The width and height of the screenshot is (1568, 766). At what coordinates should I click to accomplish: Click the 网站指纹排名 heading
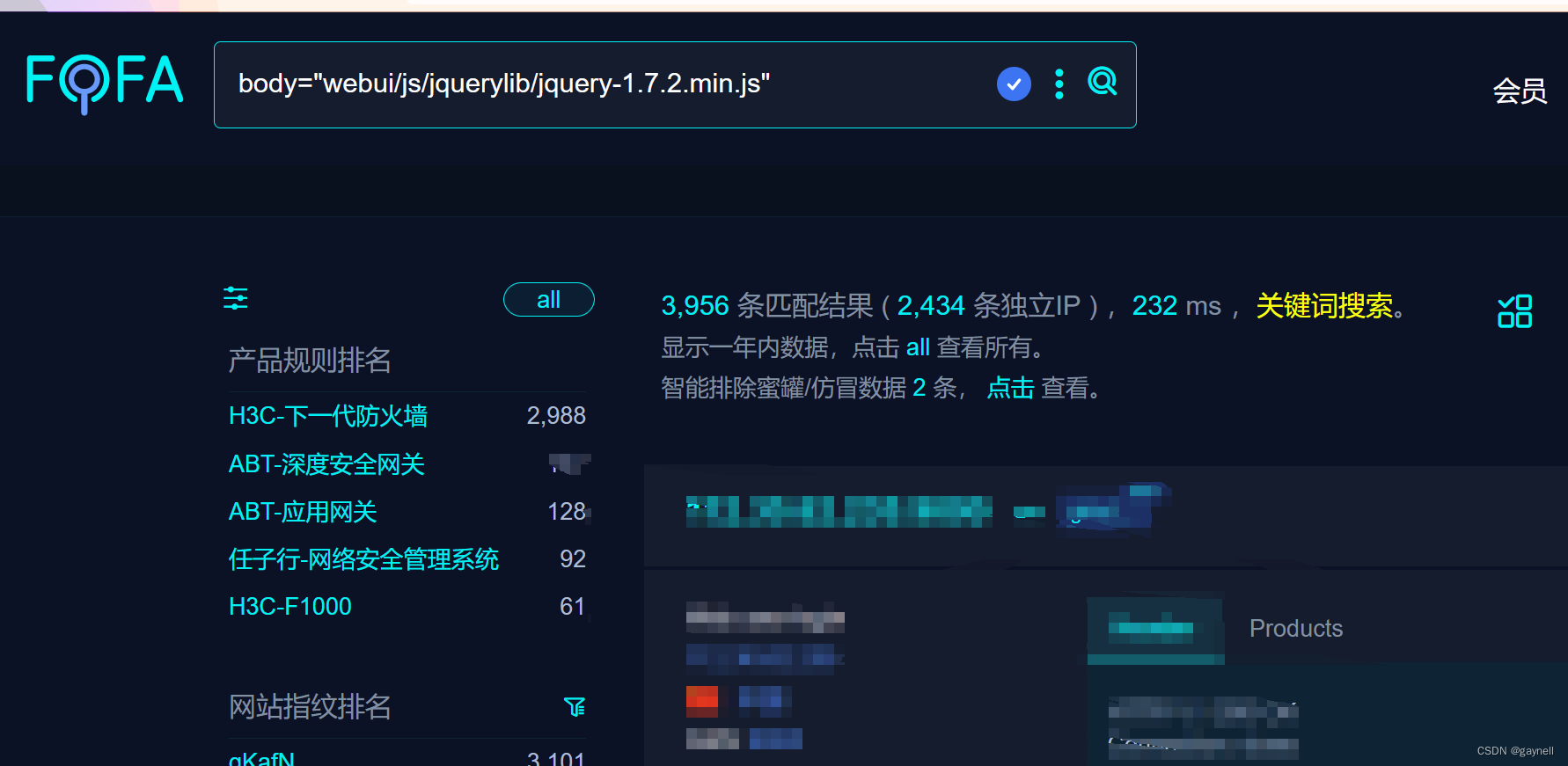click(x=310, y=707)
